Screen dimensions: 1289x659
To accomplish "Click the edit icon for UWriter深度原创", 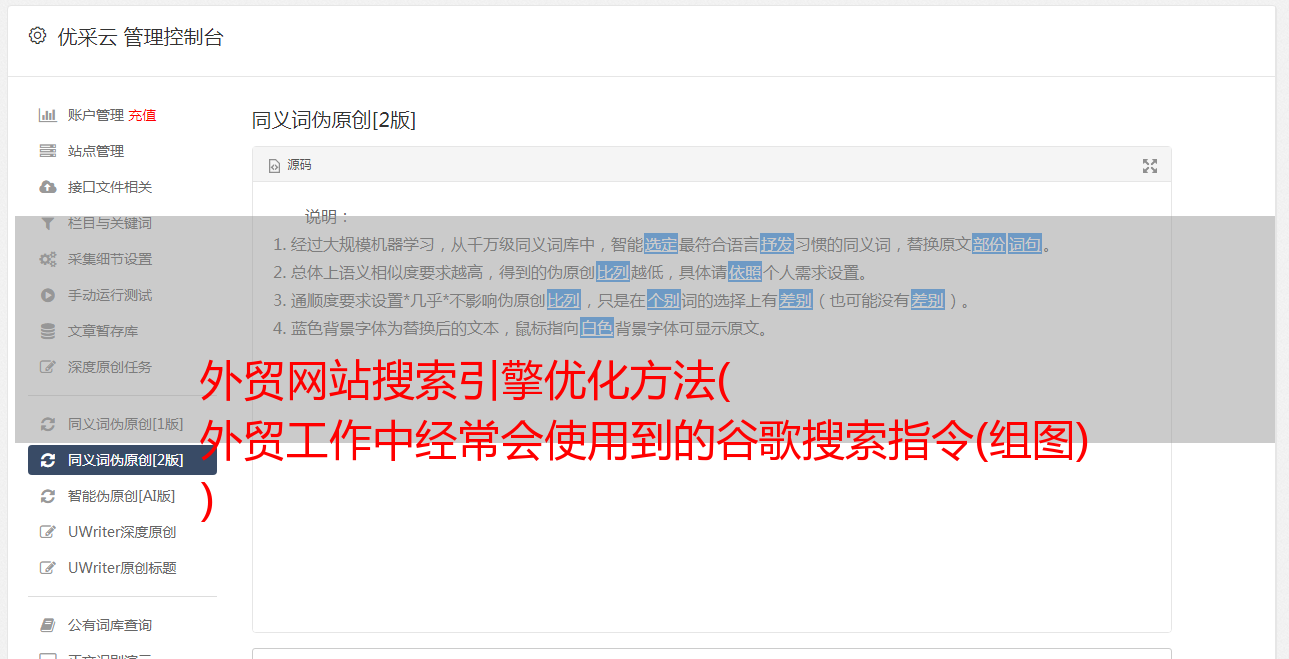I will [47, 532].
